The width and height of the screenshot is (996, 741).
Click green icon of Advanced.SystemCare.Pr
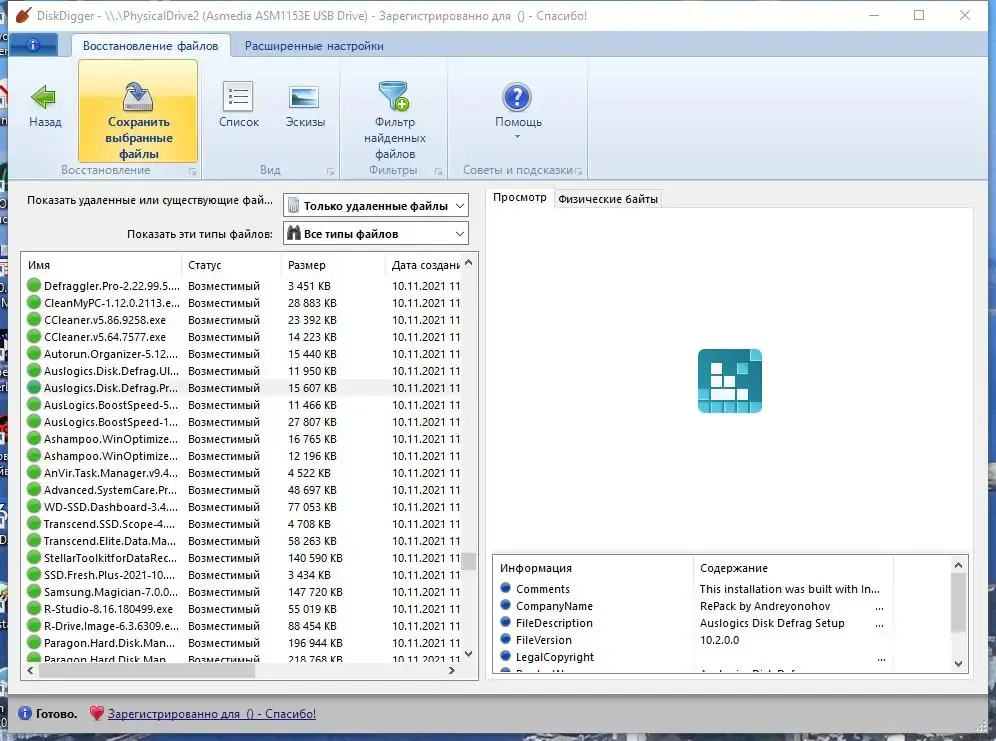coord(34,490)
